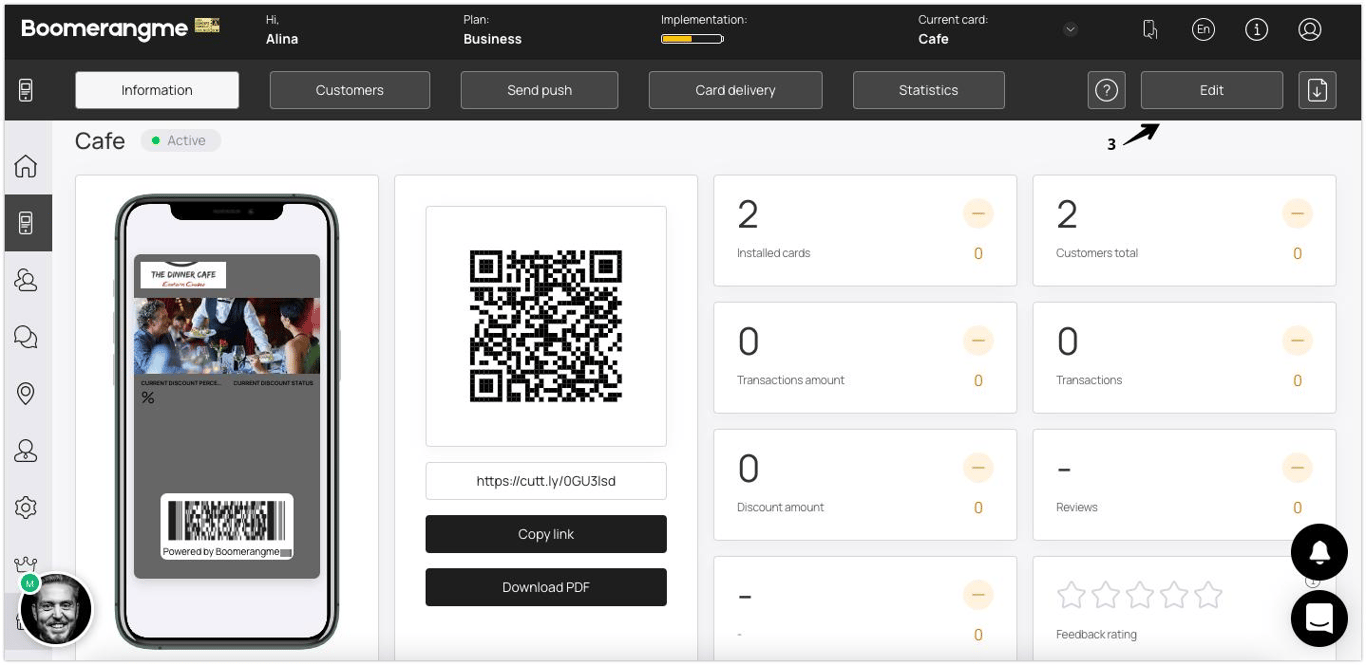Viewport: 1366px width, 665px height.
Task: Open the chat bubbles icon in sidebar
Action: 26,337
